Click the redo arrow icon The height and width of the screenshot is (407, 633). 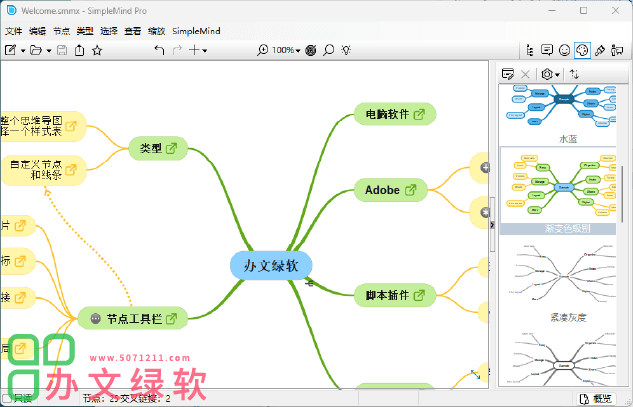tap(177, 50)
